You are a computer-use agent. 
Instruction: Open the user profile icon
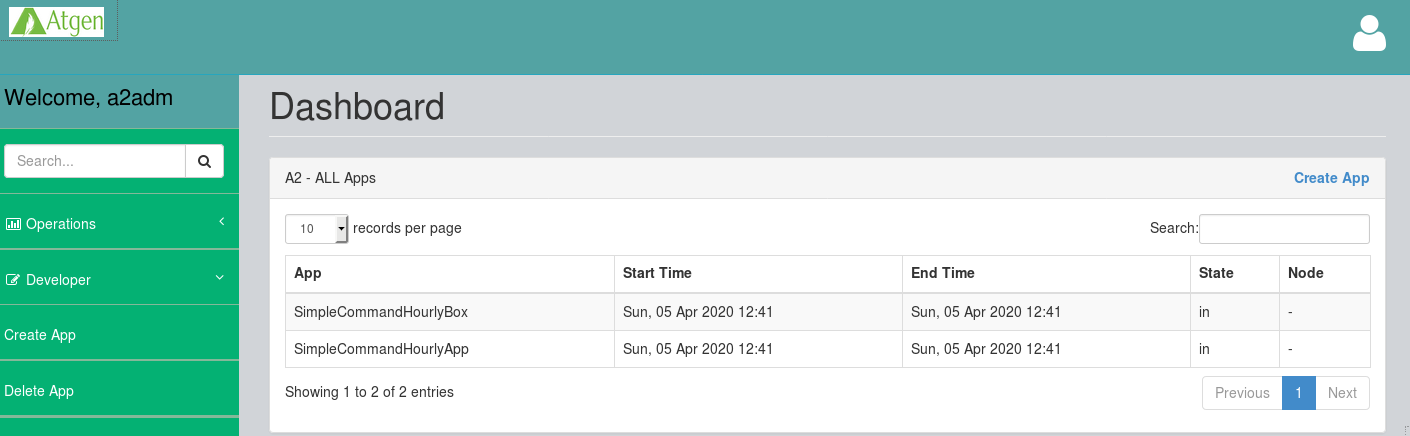pyautogui.click(x=1369, y=33)
